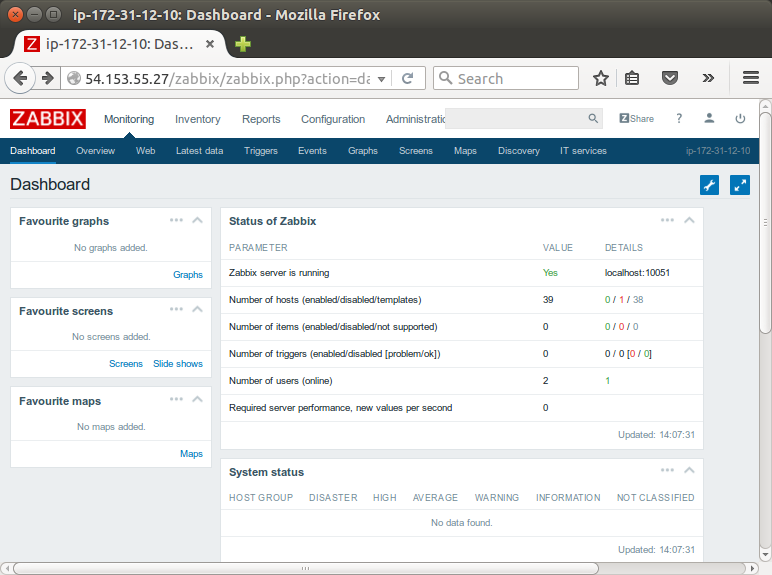This screenshot has width=772, height=575.
Task: Open the Configuration menu
Action: click(x=333, y=119)
